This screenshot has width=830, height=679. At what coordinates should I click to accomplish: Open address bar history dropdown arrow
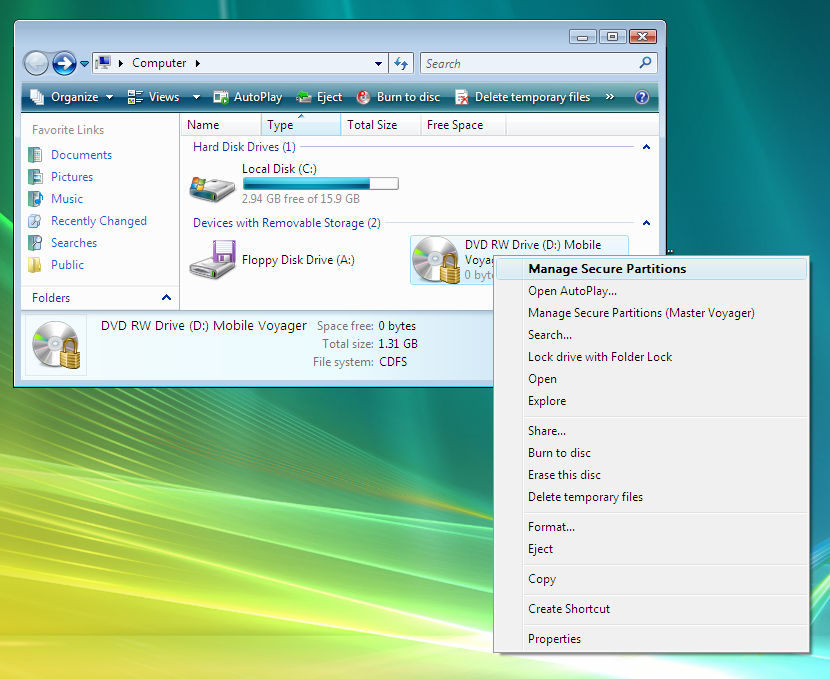(378, 64)
